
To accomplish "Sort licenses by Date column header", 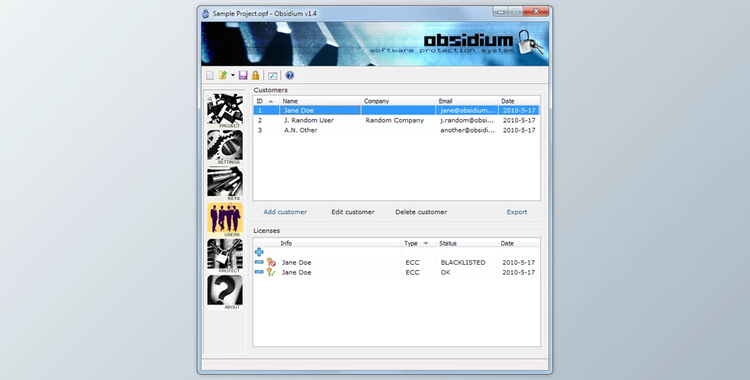I will click(x=519, y=243).
